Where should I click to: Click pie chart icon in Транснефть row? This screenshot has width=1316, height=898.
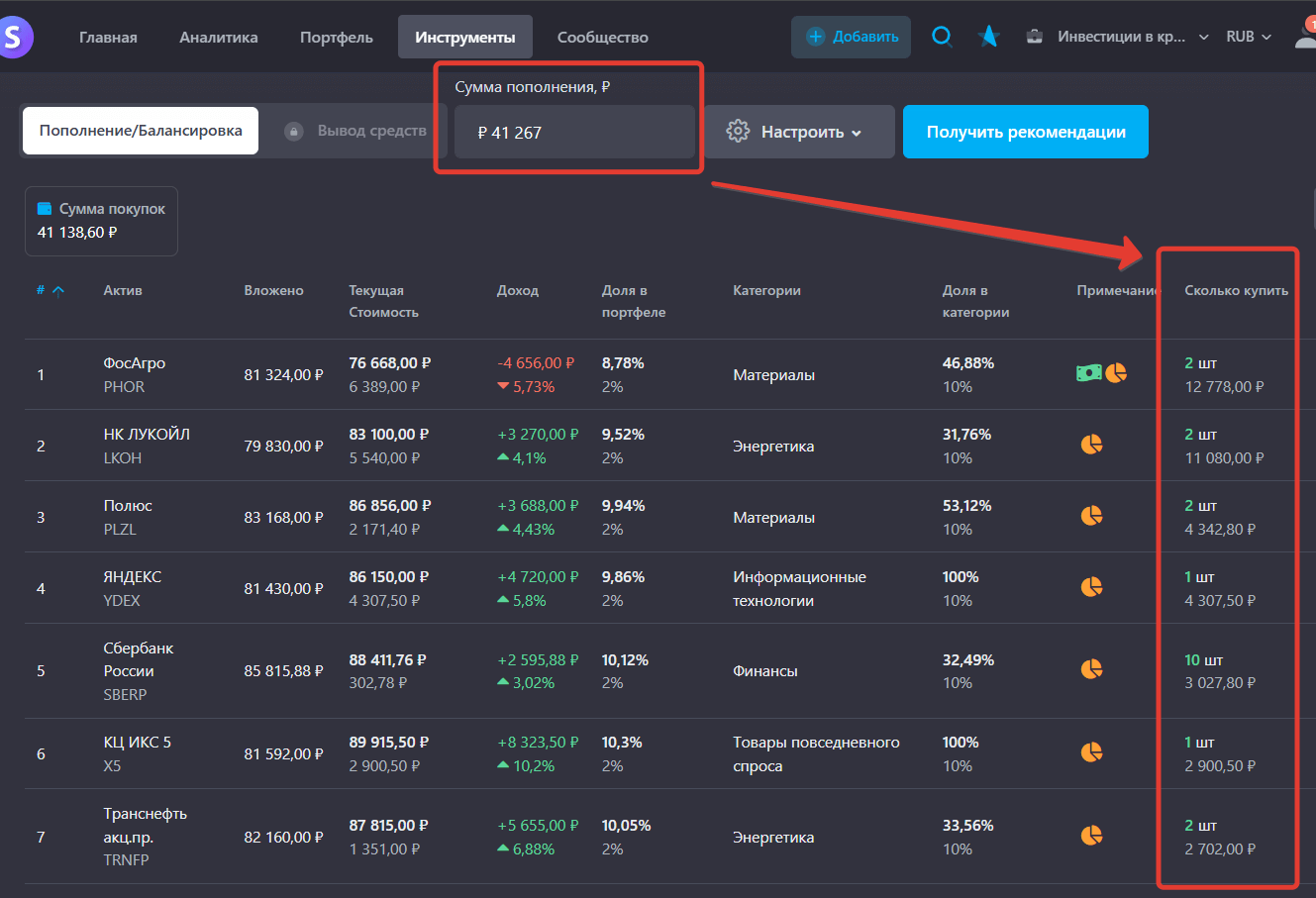click(x=1091, y=836)
